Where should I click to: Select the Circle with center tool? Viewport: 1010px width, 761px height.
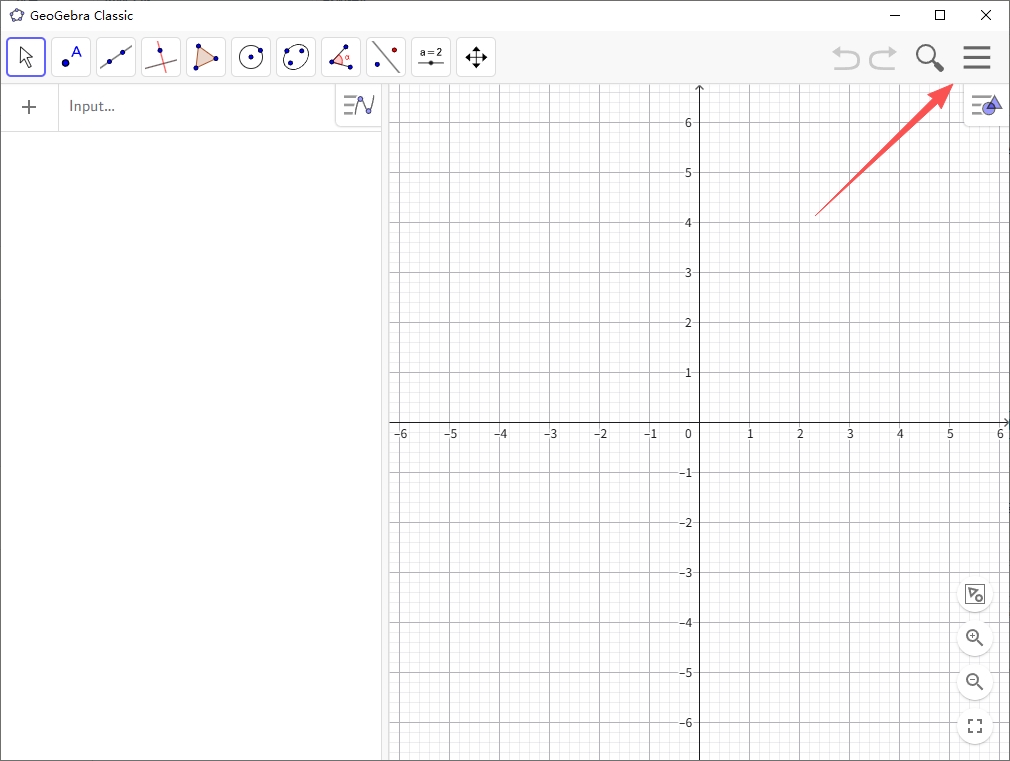[251, 57]
